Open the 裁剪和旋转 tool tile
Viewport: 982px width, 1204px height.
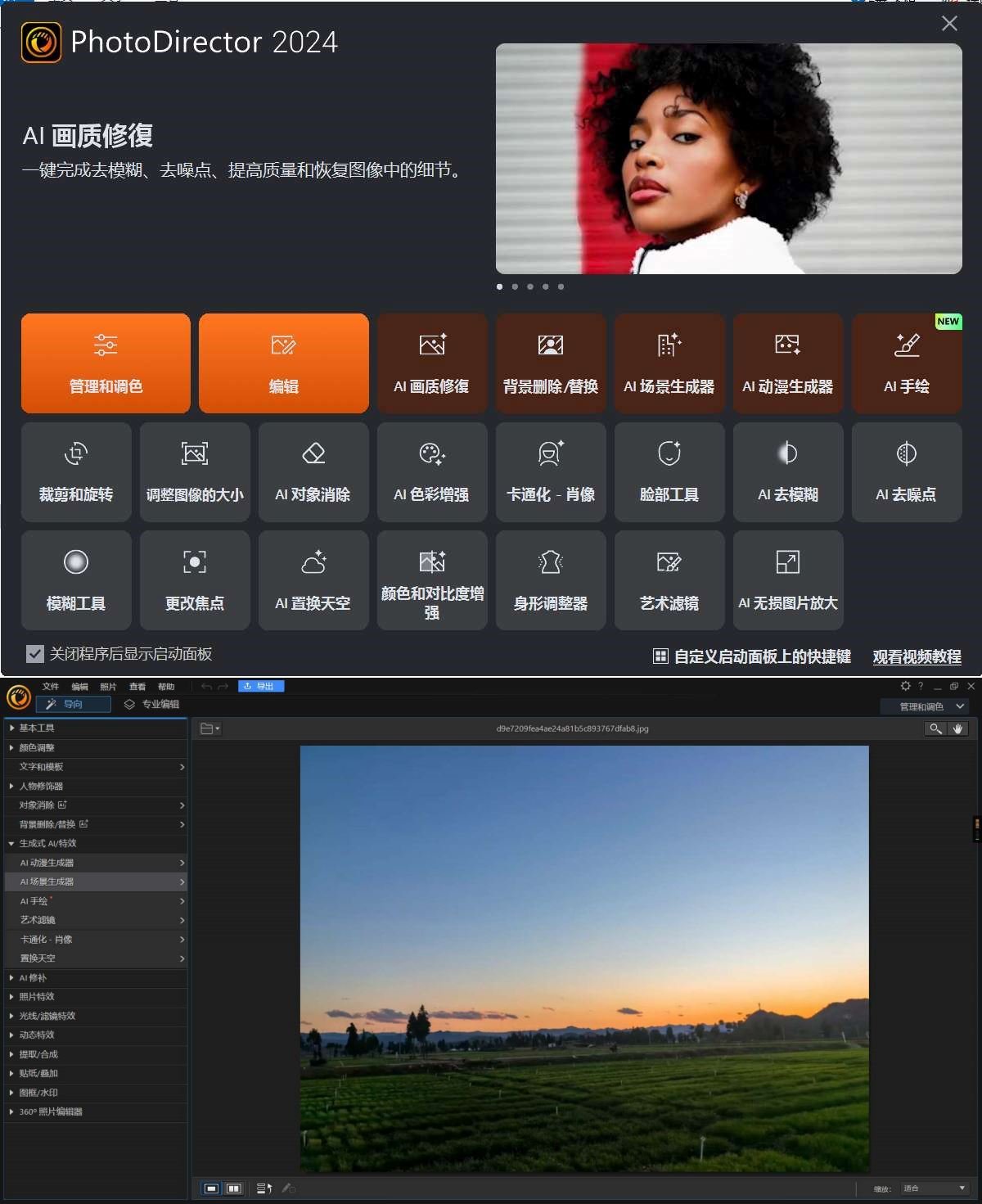coord(76,472)
